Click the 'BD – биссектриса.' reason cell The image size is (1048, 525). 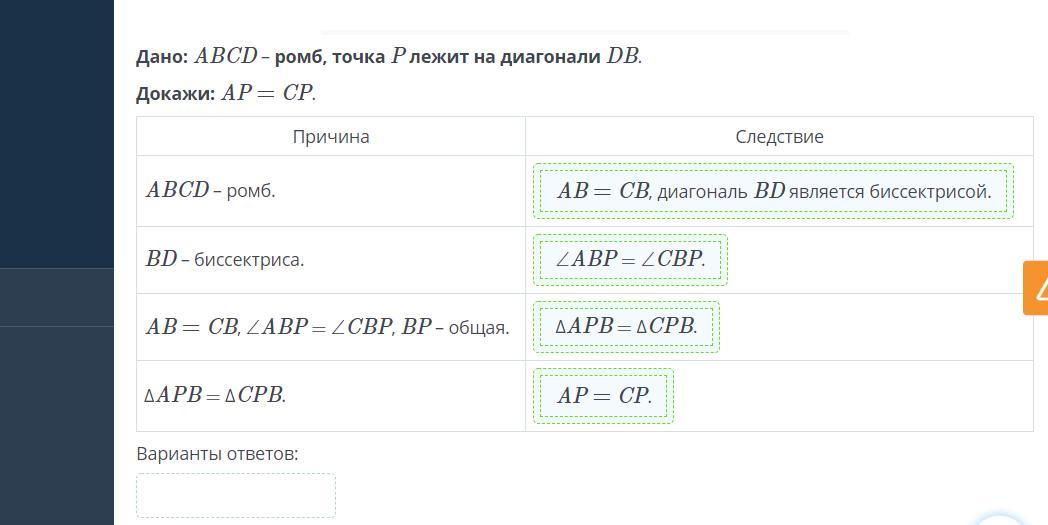pyautogui.click(x=225, y=260)
